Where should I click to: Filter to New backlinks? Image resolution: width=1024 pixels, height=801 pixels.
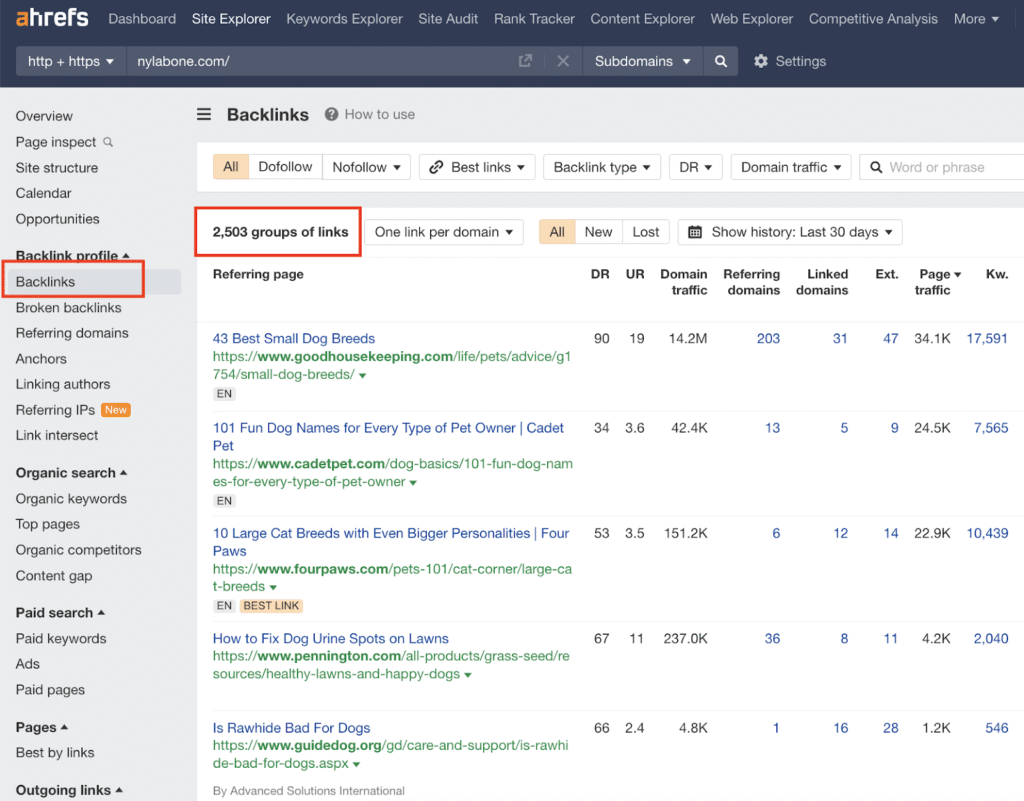click(598, 232)
